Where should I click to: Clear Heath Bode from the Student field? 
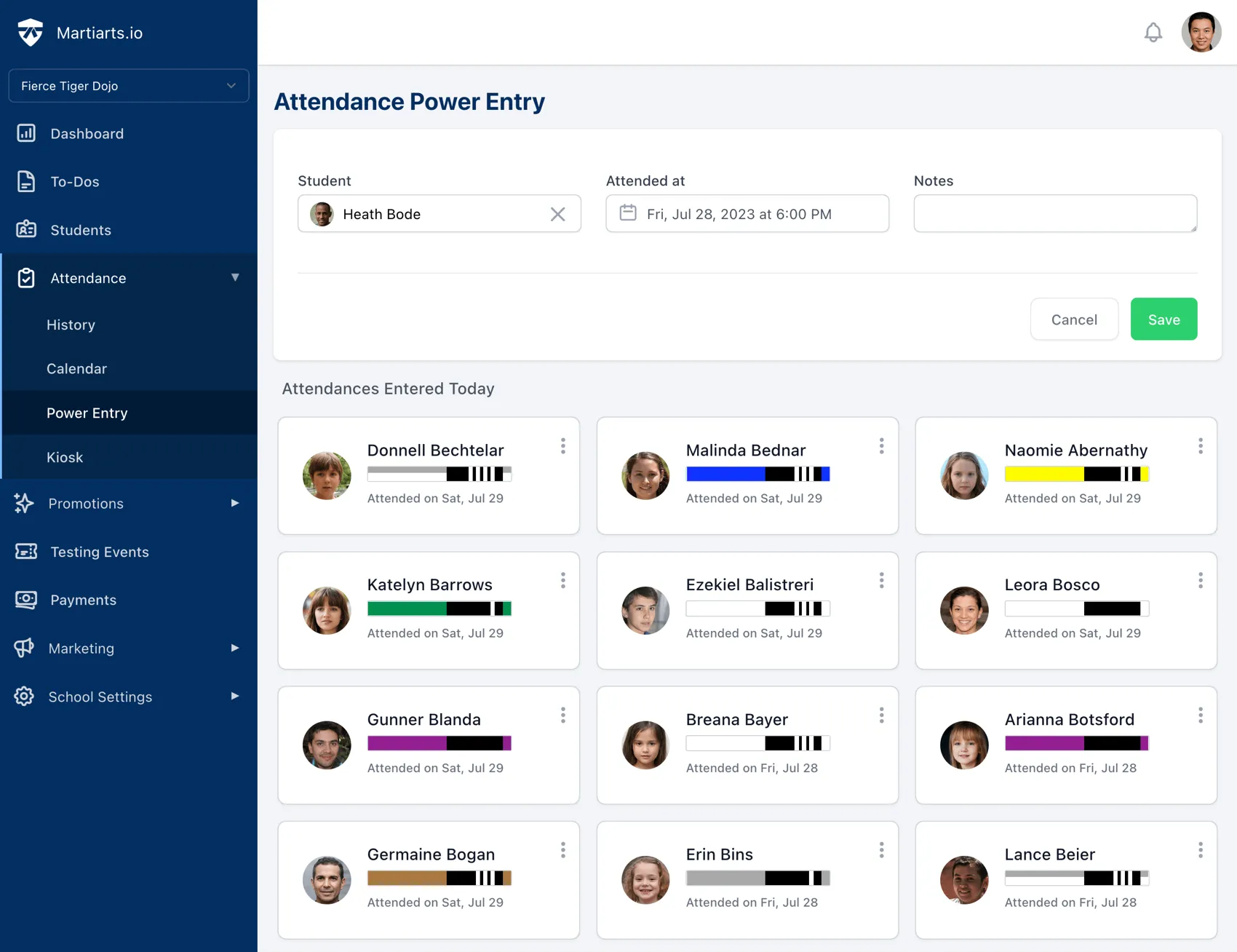(558, 213)
